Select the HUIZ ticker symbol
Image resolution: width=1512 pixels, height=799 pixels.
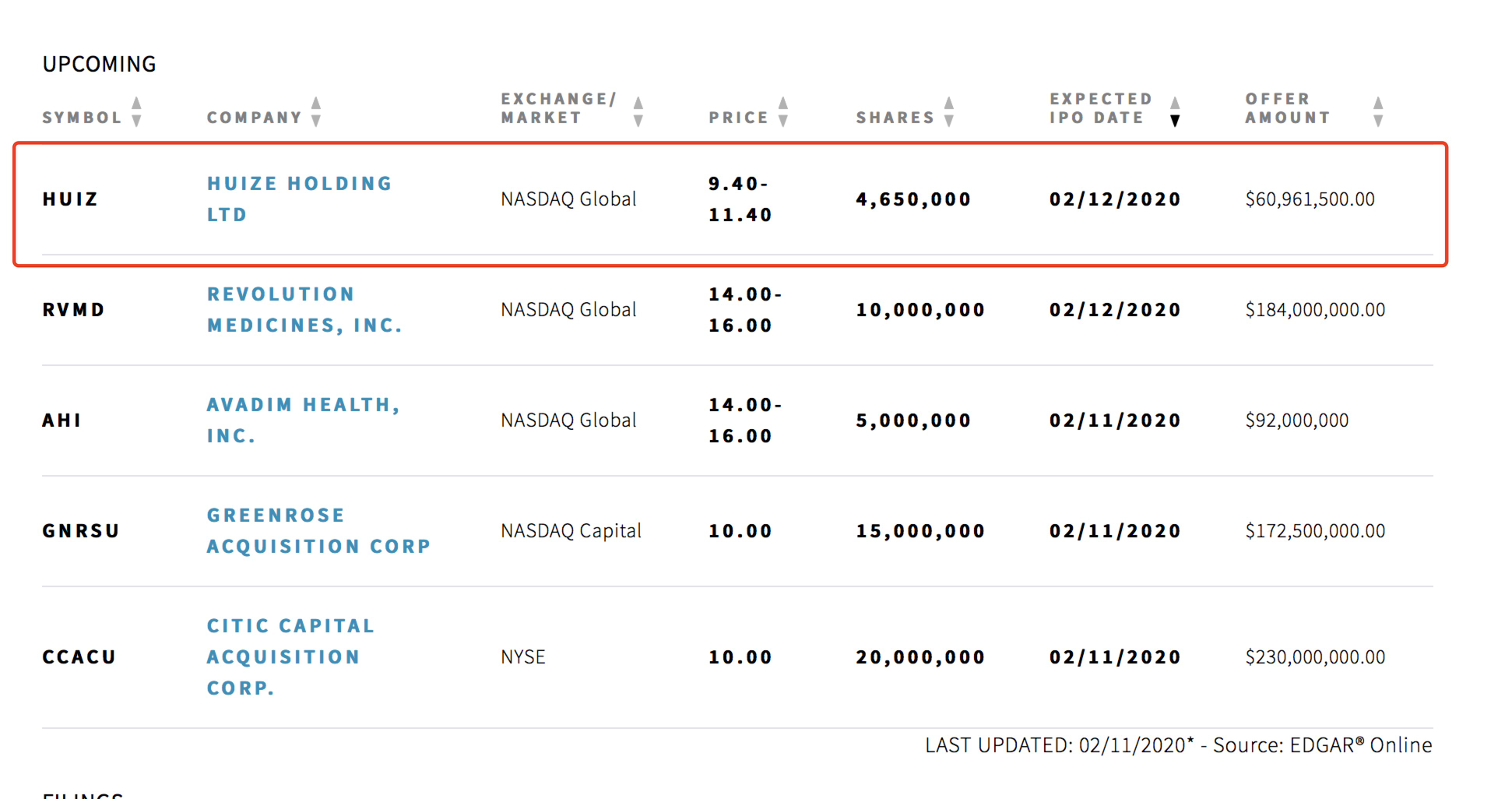pyautogui.click(x=70, y=199)
